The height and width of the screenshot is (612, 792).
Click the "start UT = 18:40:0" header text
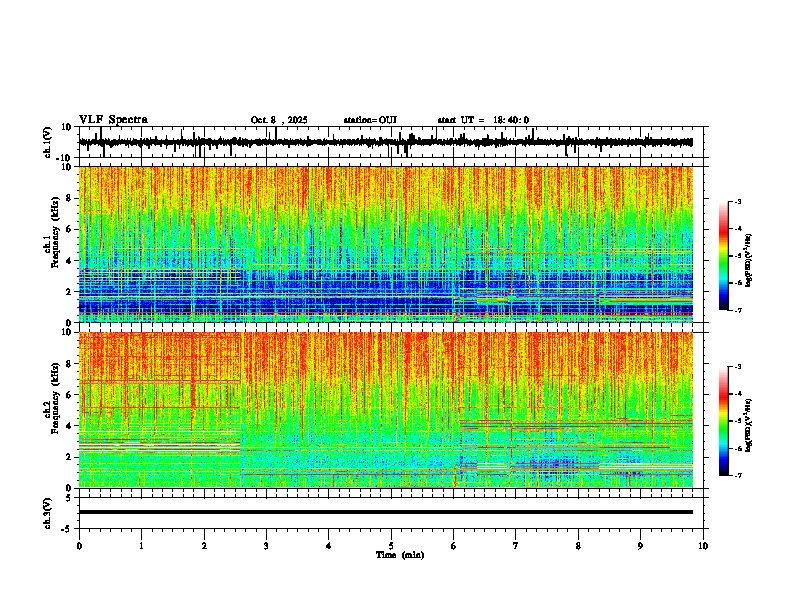point(483,120)
